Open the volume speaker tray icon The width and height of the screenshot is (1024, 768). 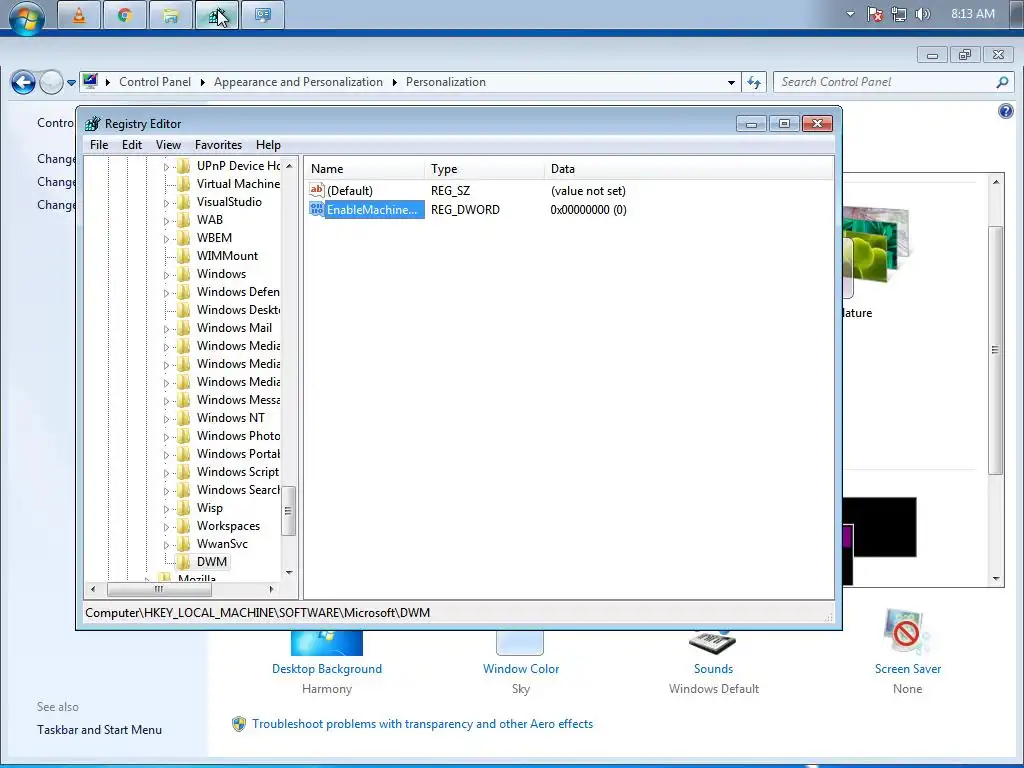pyautogui.click(x=922, y=14)
